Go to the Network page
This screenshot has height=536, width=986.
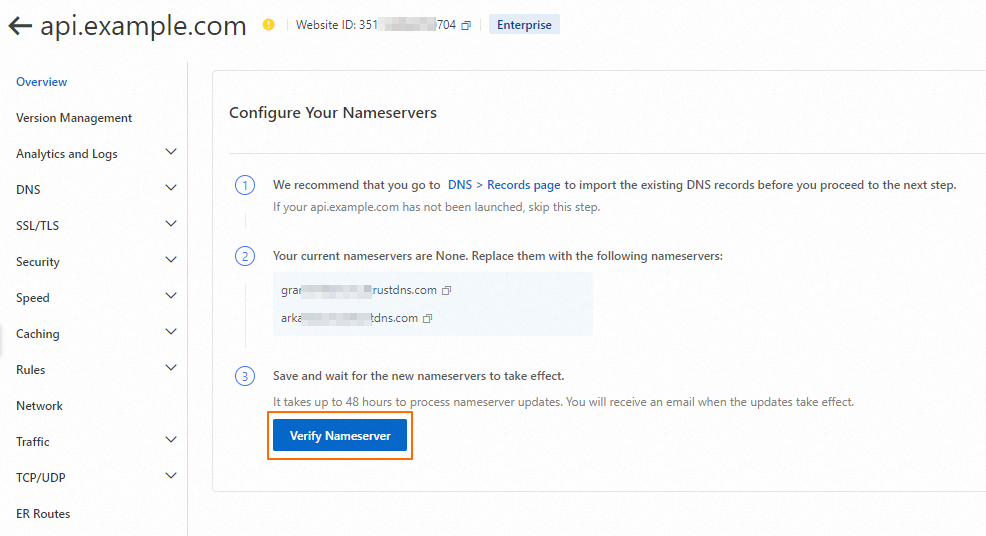(x=39, y=406)
